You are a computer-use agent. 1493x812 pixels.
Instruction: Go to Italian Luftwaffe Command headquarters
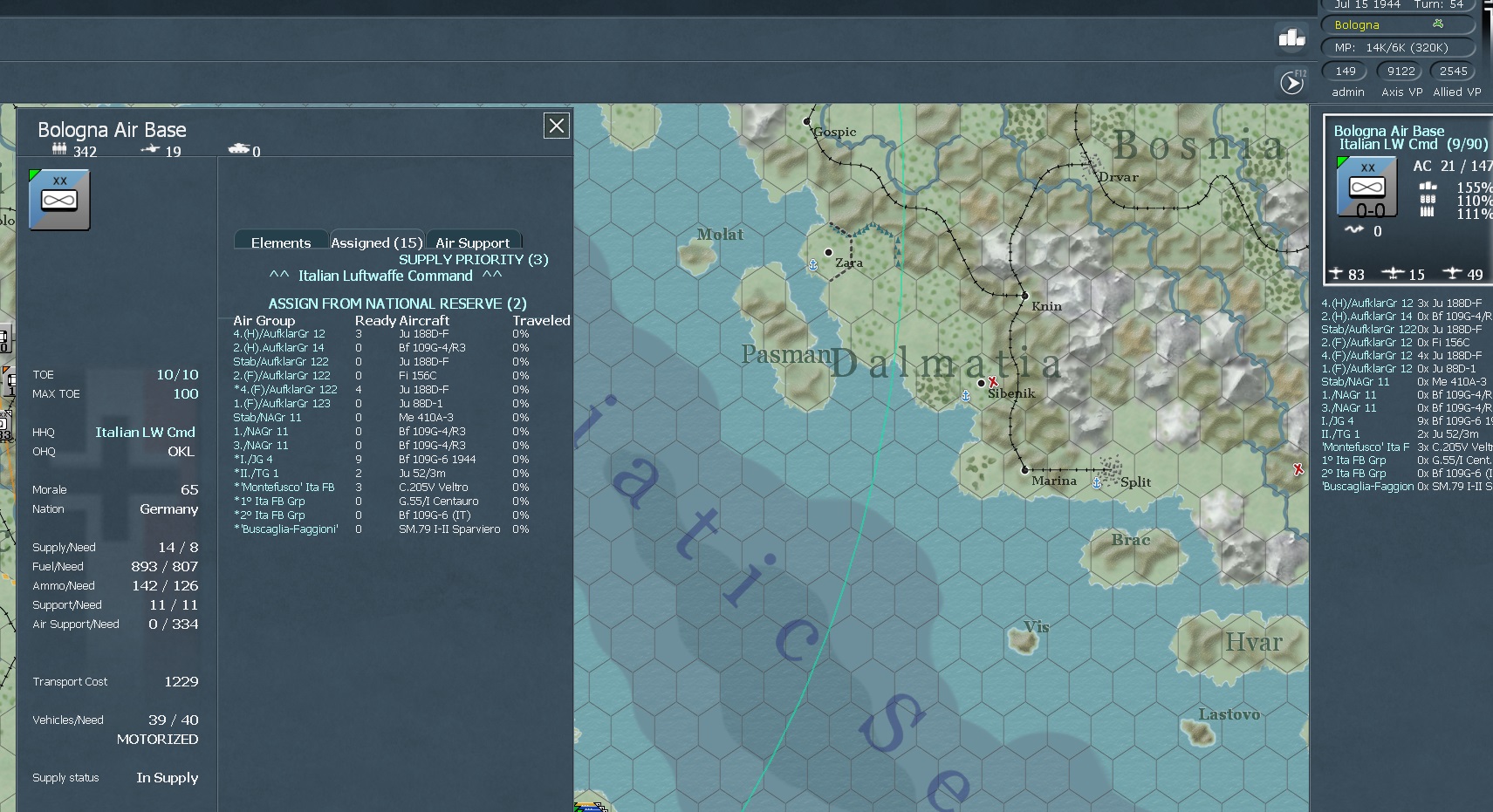(x=385, y=276)
